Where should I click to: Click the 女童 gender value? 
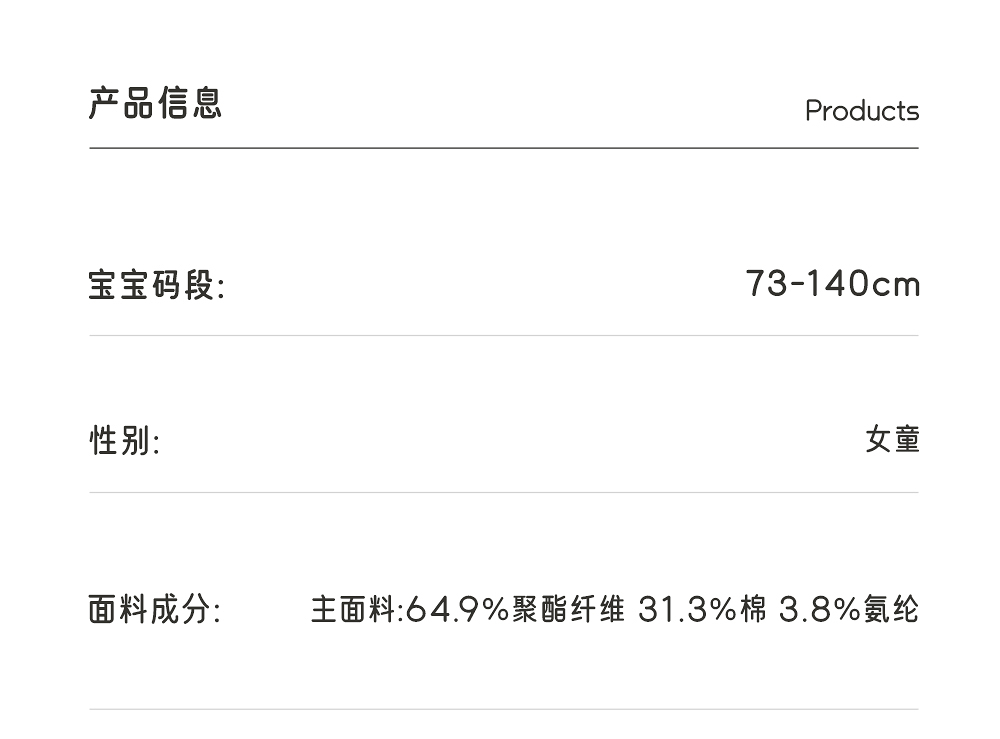(892, 440)
